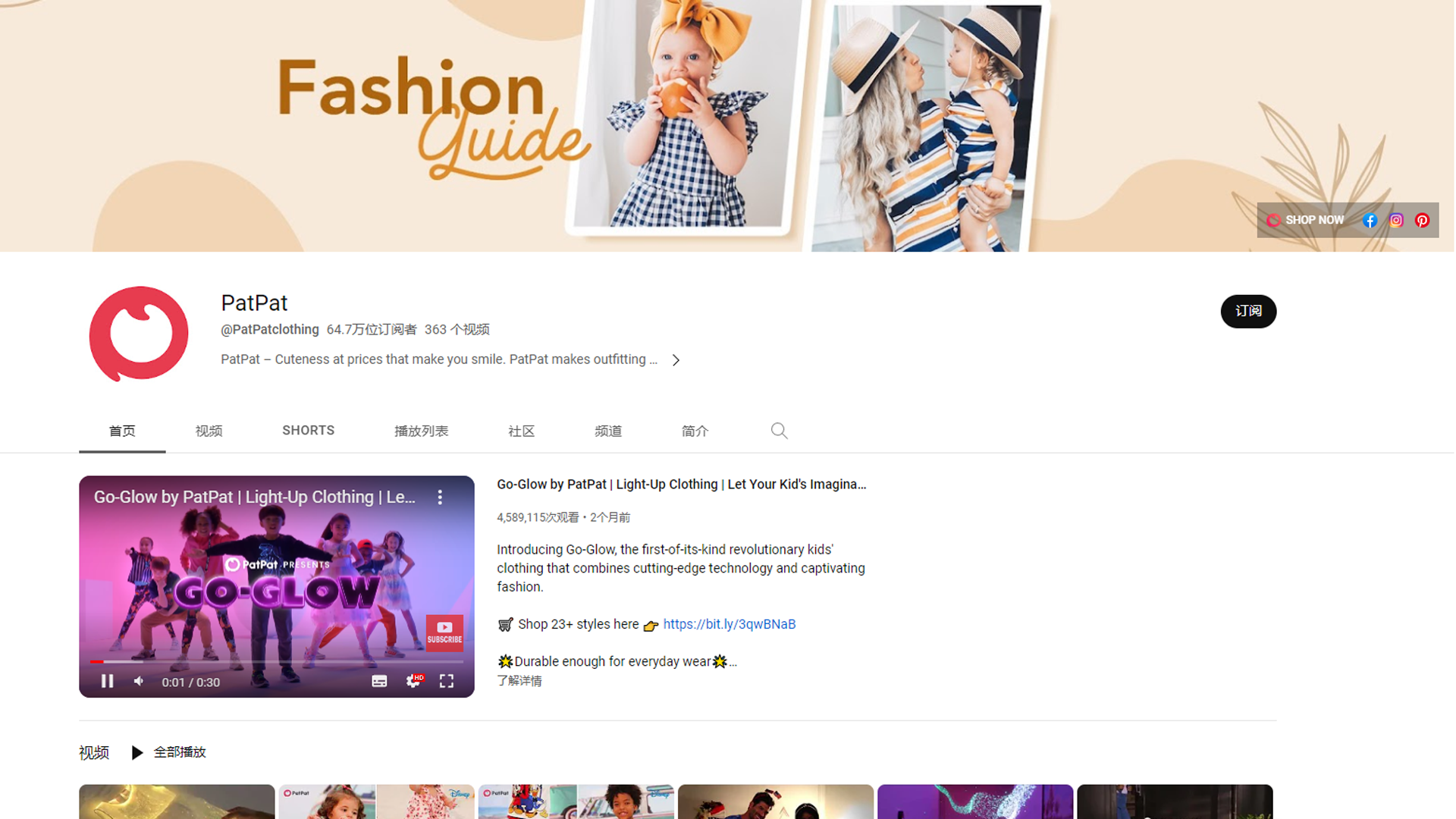Open the Pinterest icon in banner
The width and height of the screenshot is (1456, 819).
(1422, 221)
